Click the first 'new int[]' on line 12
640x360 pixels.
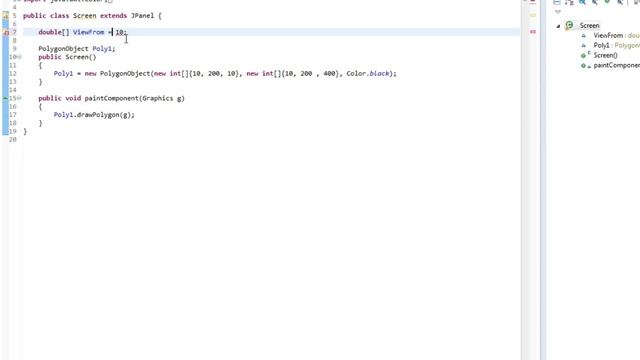(171, 73)
